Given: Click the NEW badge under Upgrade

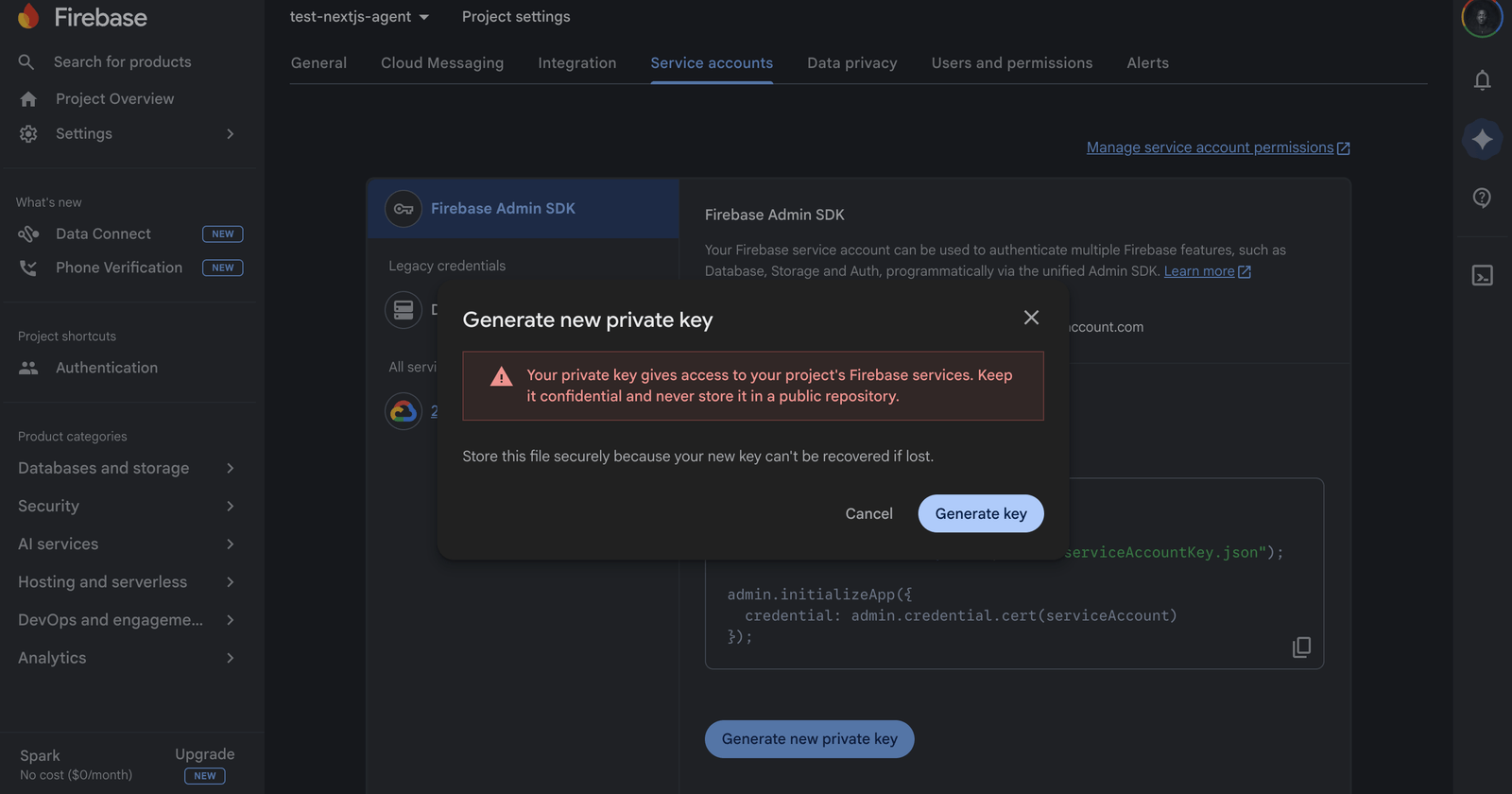Looking at the screenshot, I should coord(205,776).
